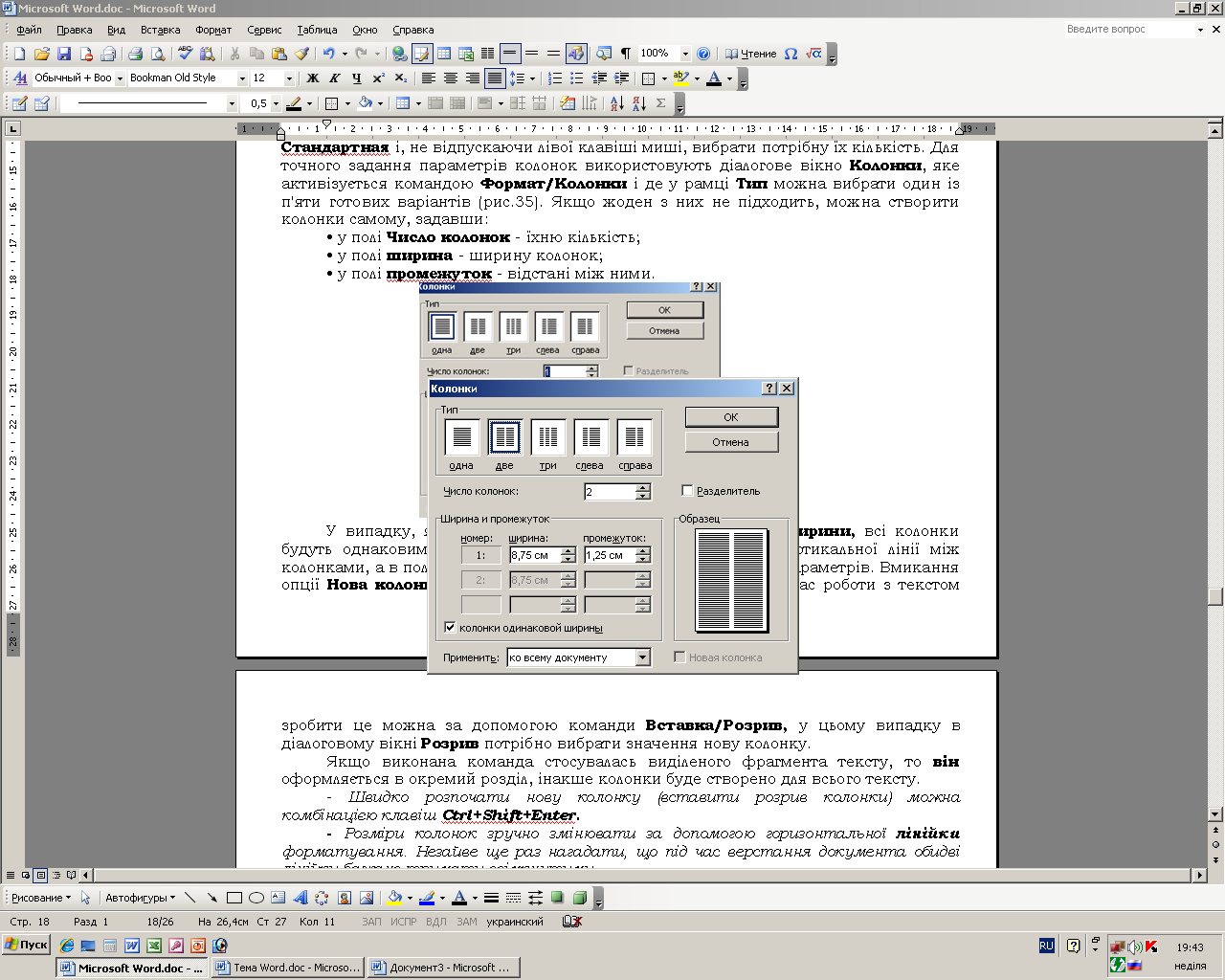Toggle ИСПР track changes in status bar
The height and width of the screenshot is (980, 1225).
pyautogui.click(x=404, y=922)
